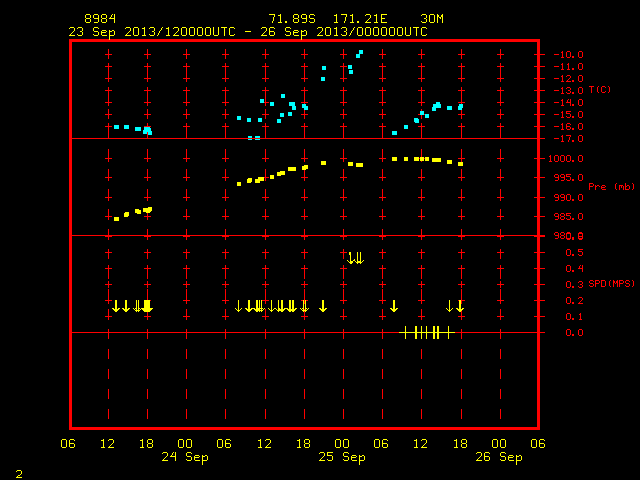Click the frame number 2 indicator
The height and width of the screenshot is (480, 640).
pyautogui.click(x=19, y=474)
